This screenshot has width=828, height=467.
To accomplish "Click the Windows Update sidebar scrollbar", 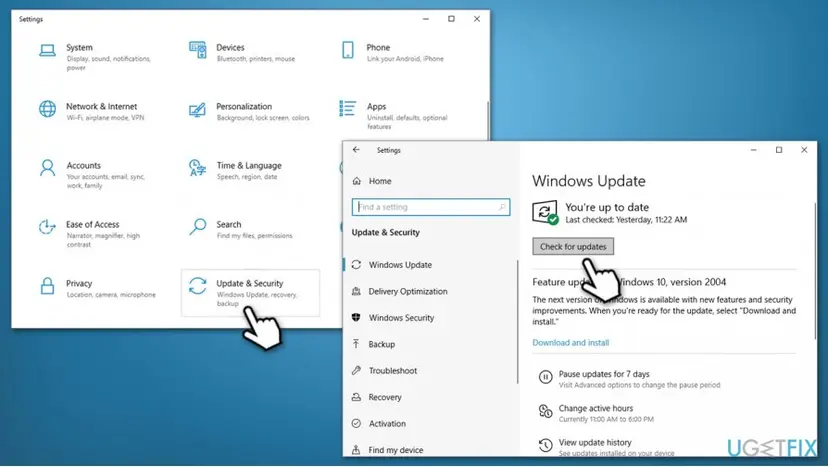I will (x=518, y=322).
